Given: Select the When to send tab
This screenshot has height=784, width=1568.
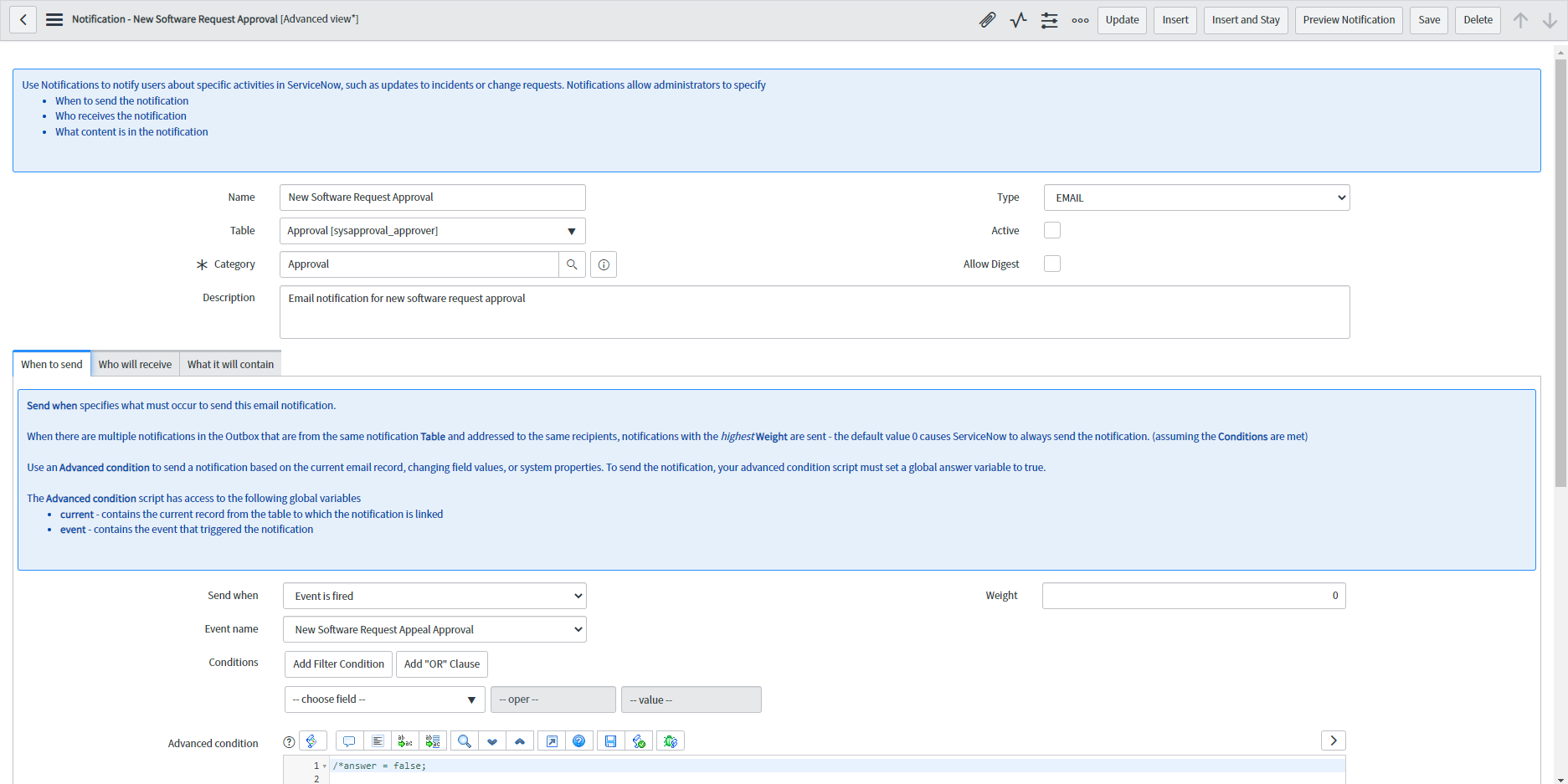Looking at the screenshot, I should pyautogui.click(x=52, y=364).
